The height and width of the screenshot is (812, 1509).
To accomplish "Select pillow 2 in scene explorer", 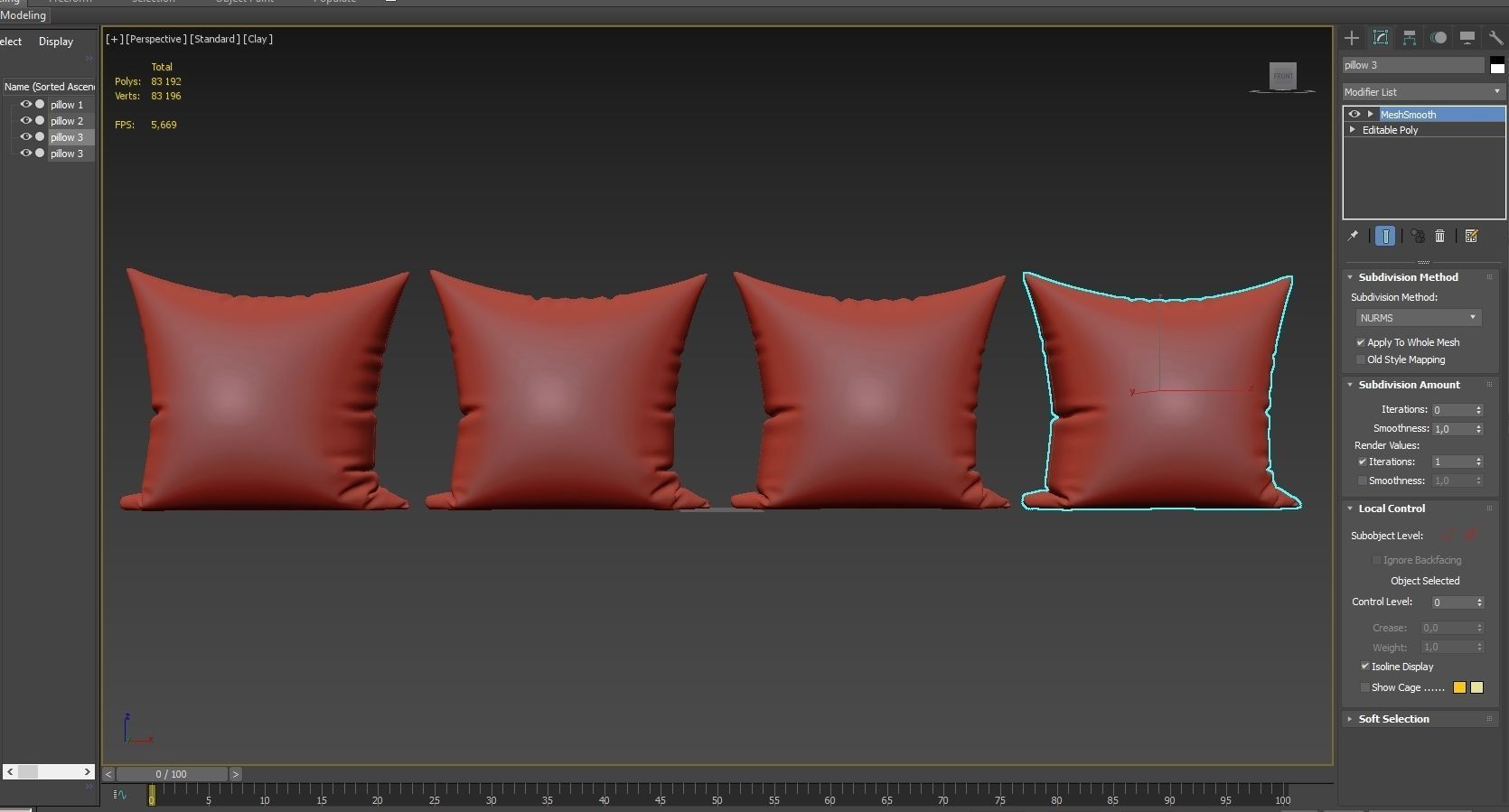I will [67, 121].
